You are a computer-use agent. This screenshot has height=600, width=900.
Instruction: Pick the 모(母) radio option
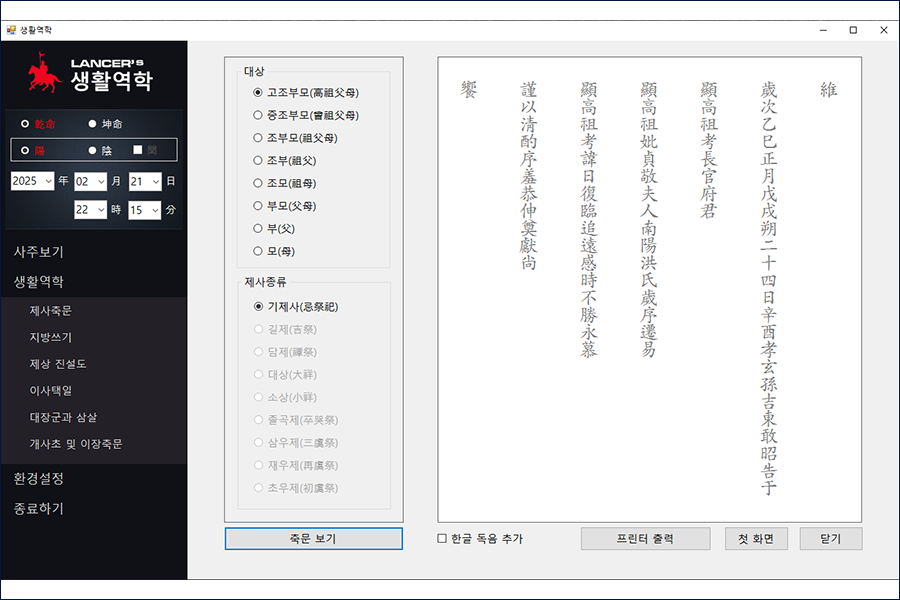[x=258, y=251]
